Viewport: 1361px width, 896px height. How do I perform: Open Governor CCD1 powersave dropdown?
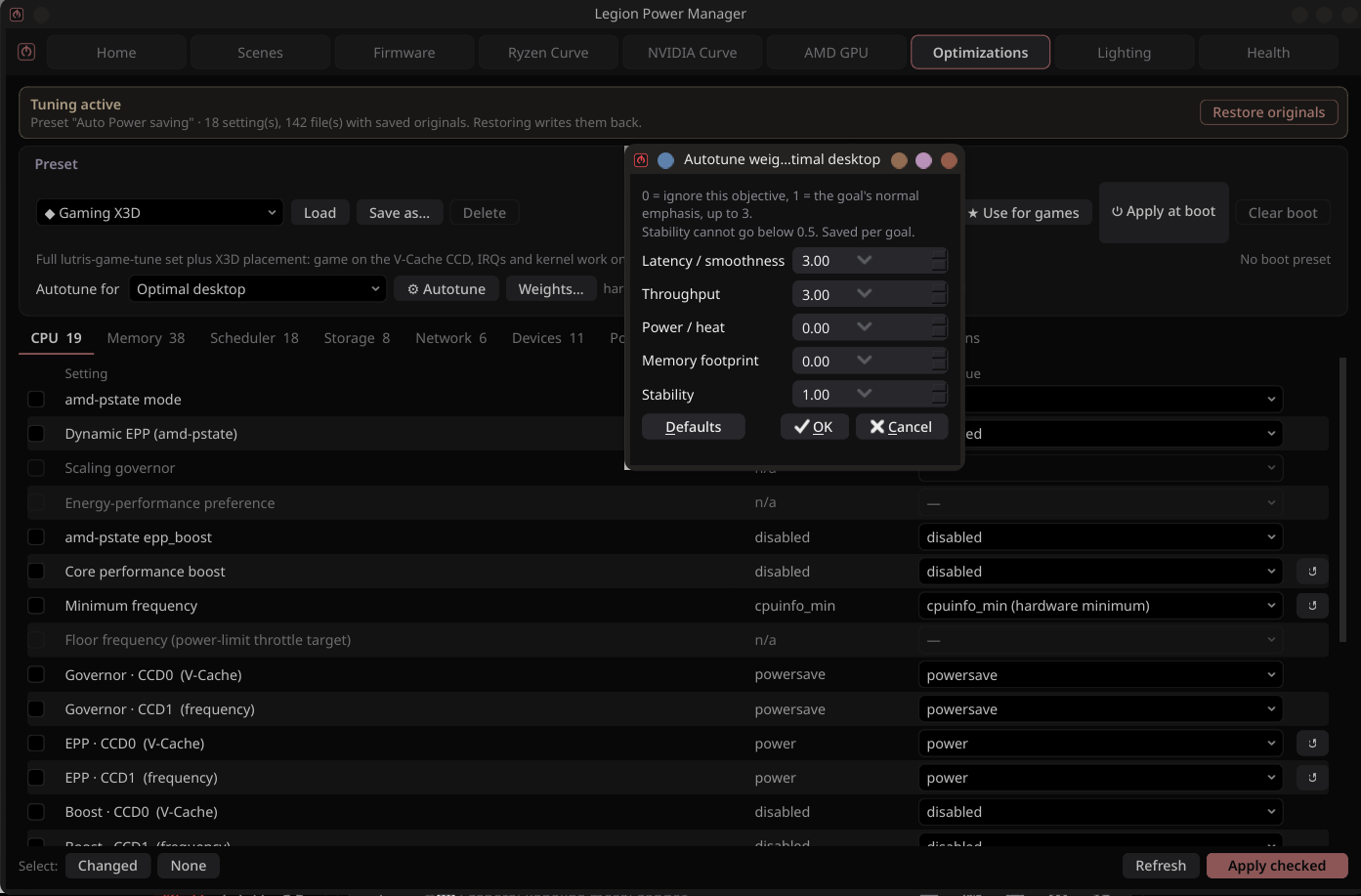(x=1100, y=709)
